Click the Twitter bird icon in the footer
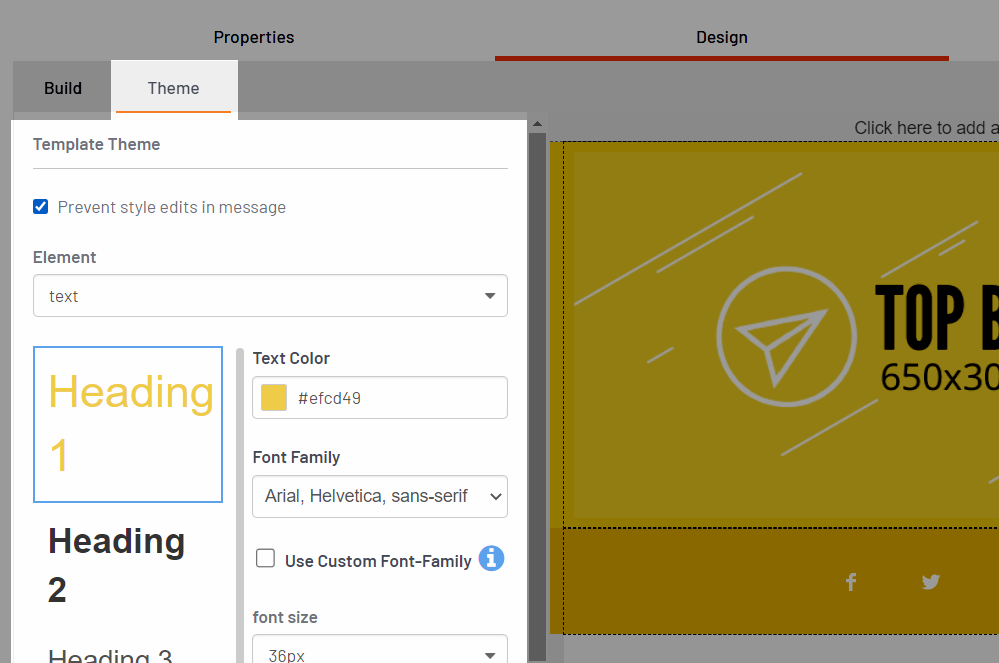Viewport: 999px width, 663px height. coord(931,582)
